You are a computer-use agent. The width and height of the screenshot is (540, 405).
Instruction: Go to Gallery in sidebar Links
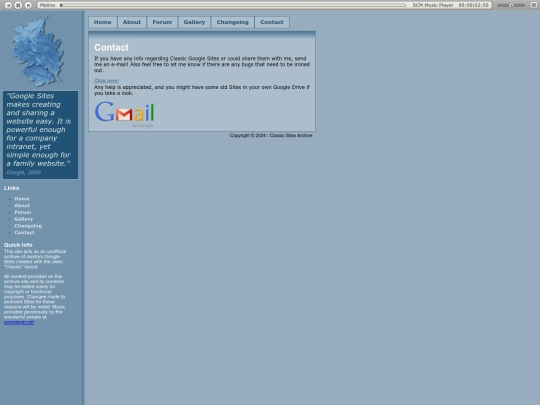tap(24, 219)
